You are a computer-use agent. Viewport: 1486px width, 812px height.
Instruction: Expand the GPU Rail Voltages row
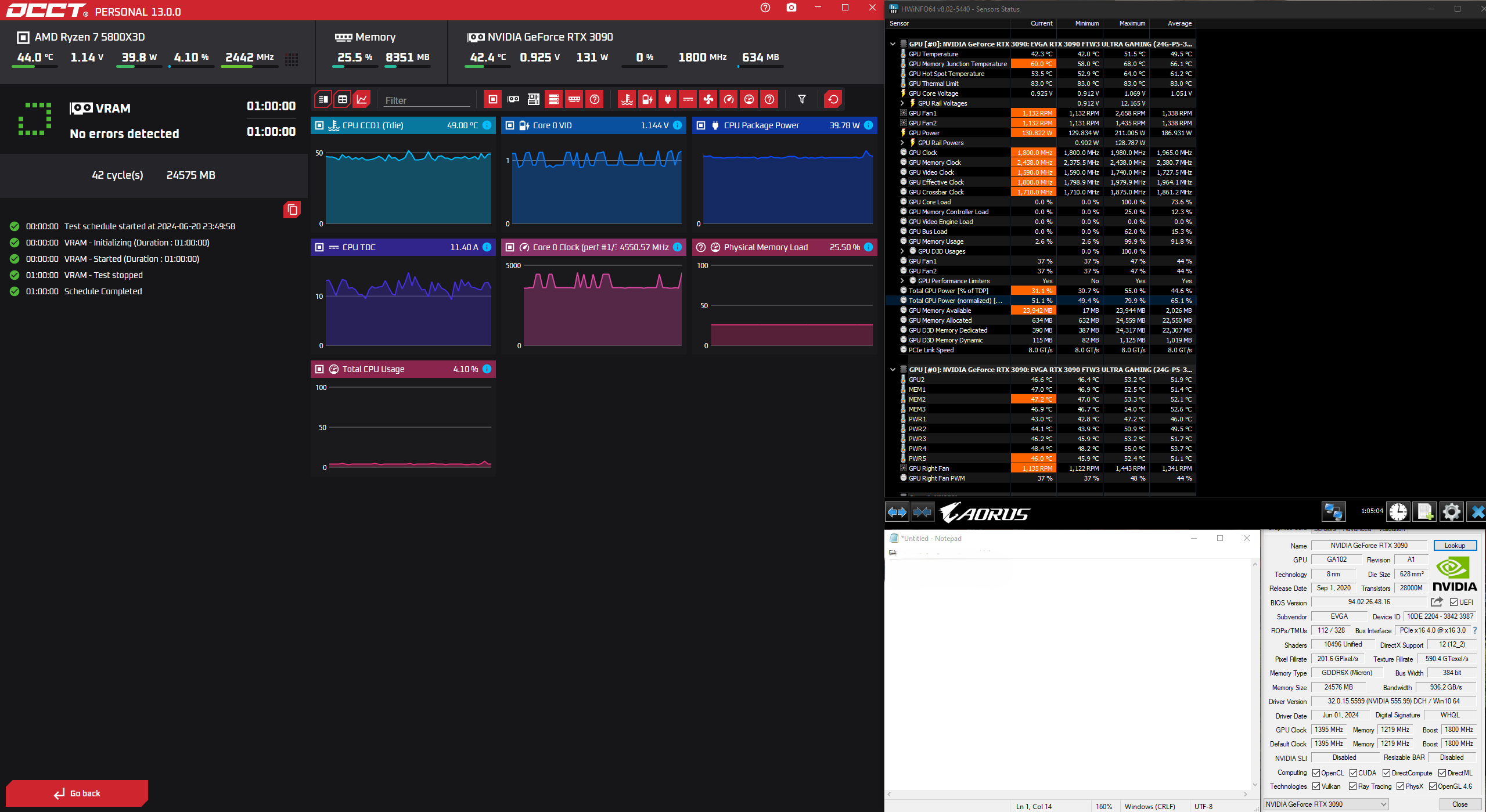tap(902, 103)
